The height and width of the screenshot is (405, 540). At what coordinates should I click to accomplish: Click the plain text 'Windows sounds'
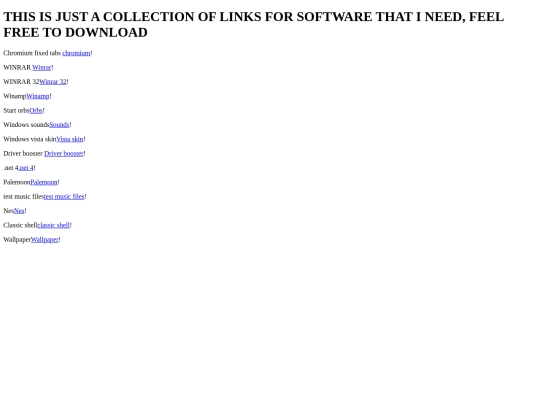27,125
